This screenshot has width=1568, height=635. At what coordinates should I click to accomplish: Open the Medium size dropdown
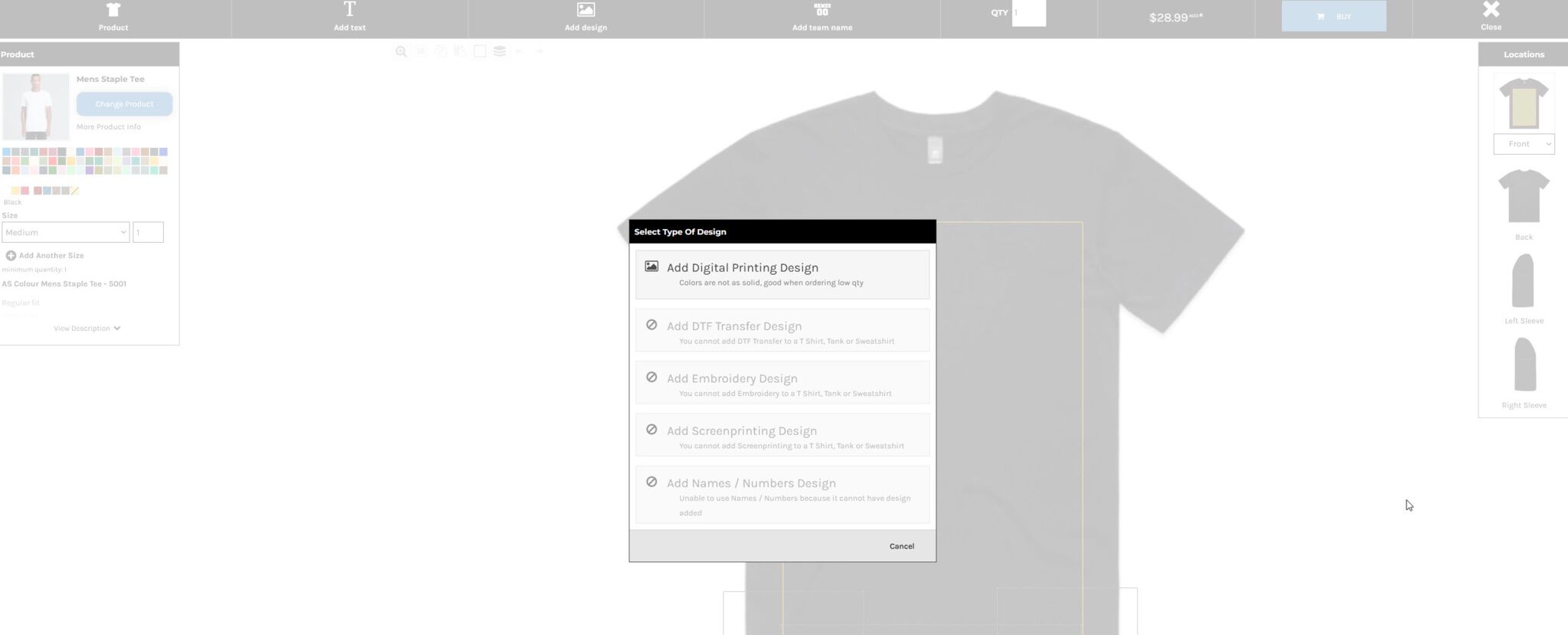[x=66, y=232]
